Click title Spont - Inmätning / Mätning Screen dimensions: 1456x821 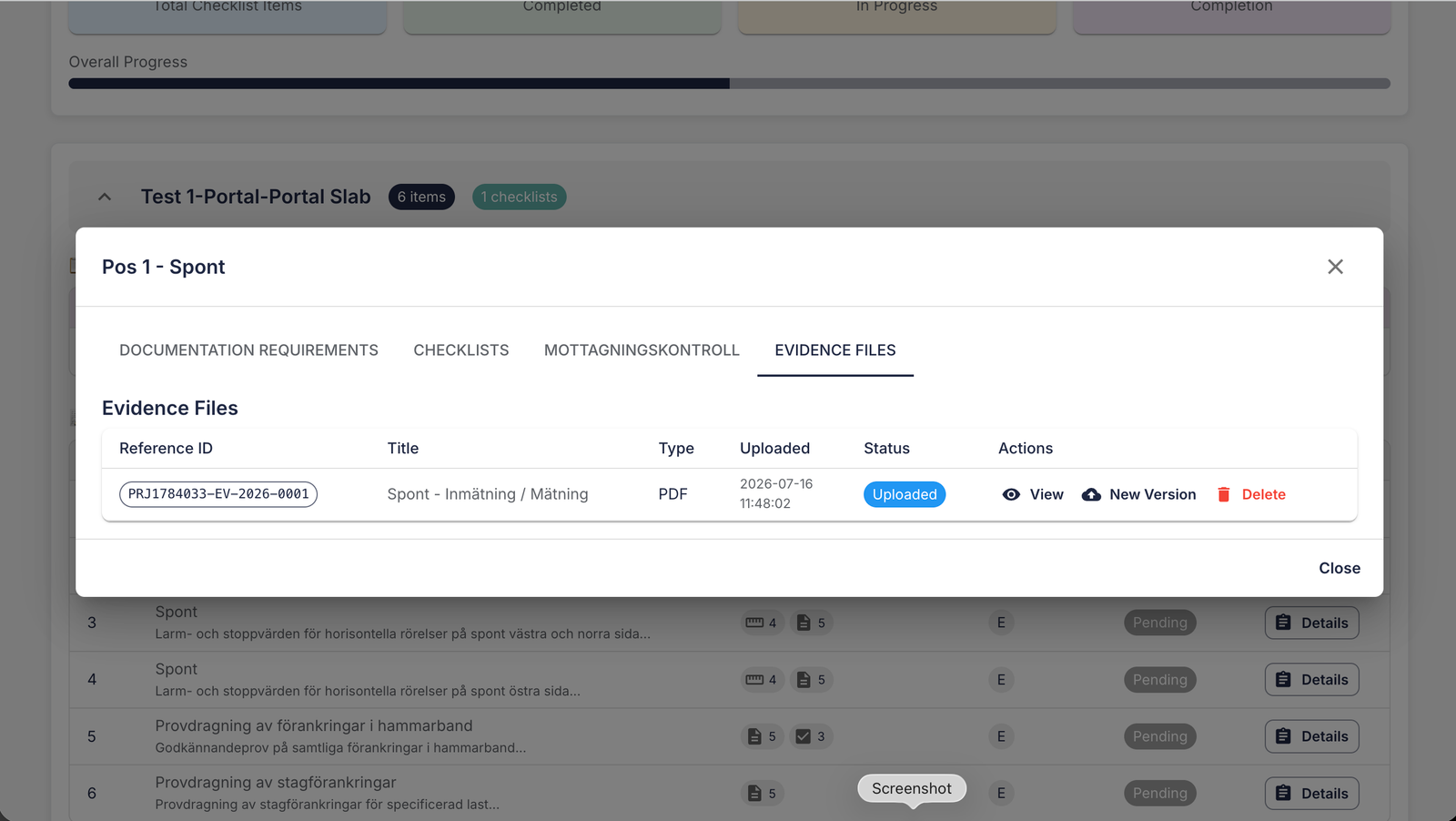[x=488, y=494]
